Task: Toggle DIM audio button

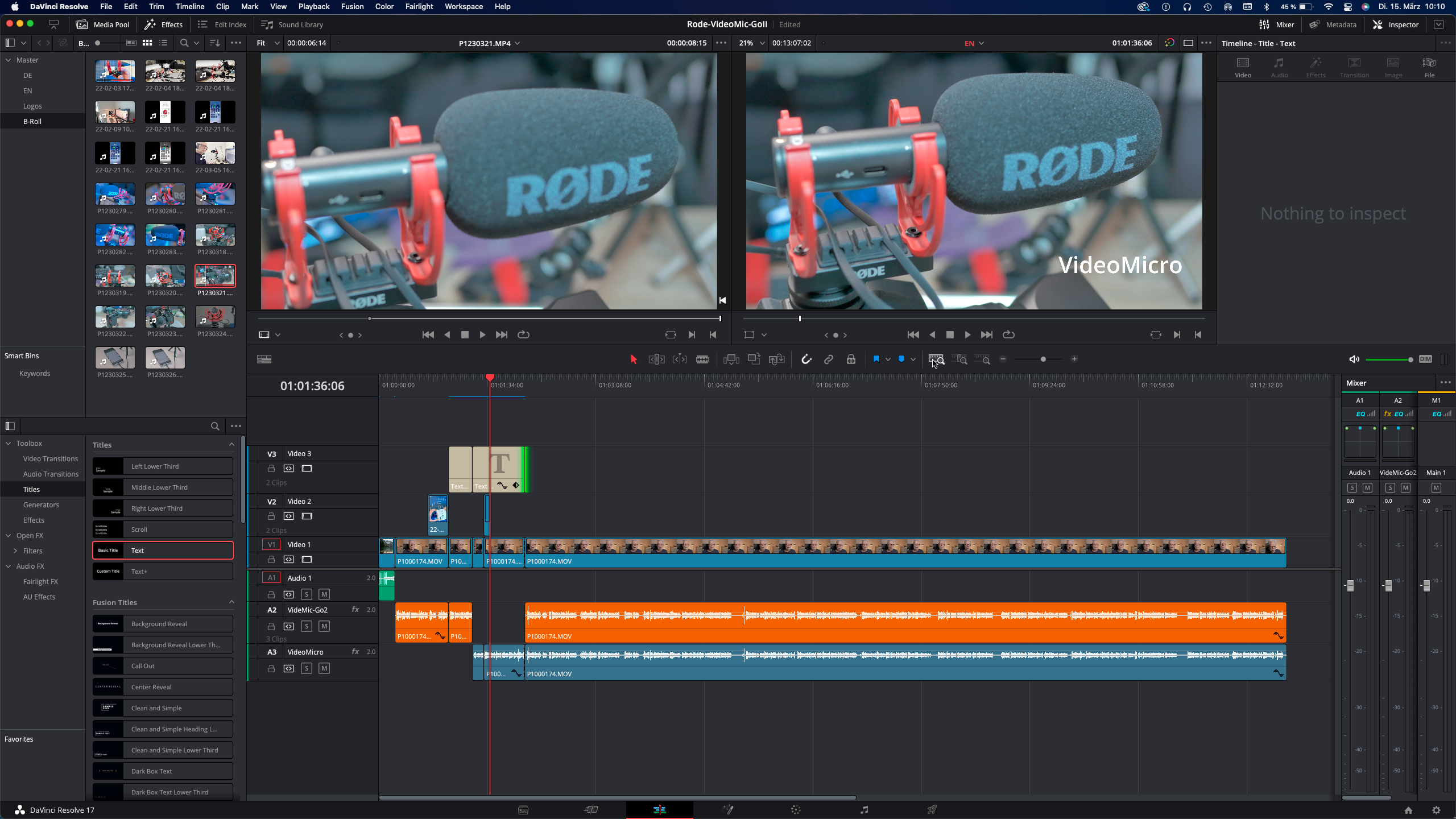Action: click(x=1425, y=359)
